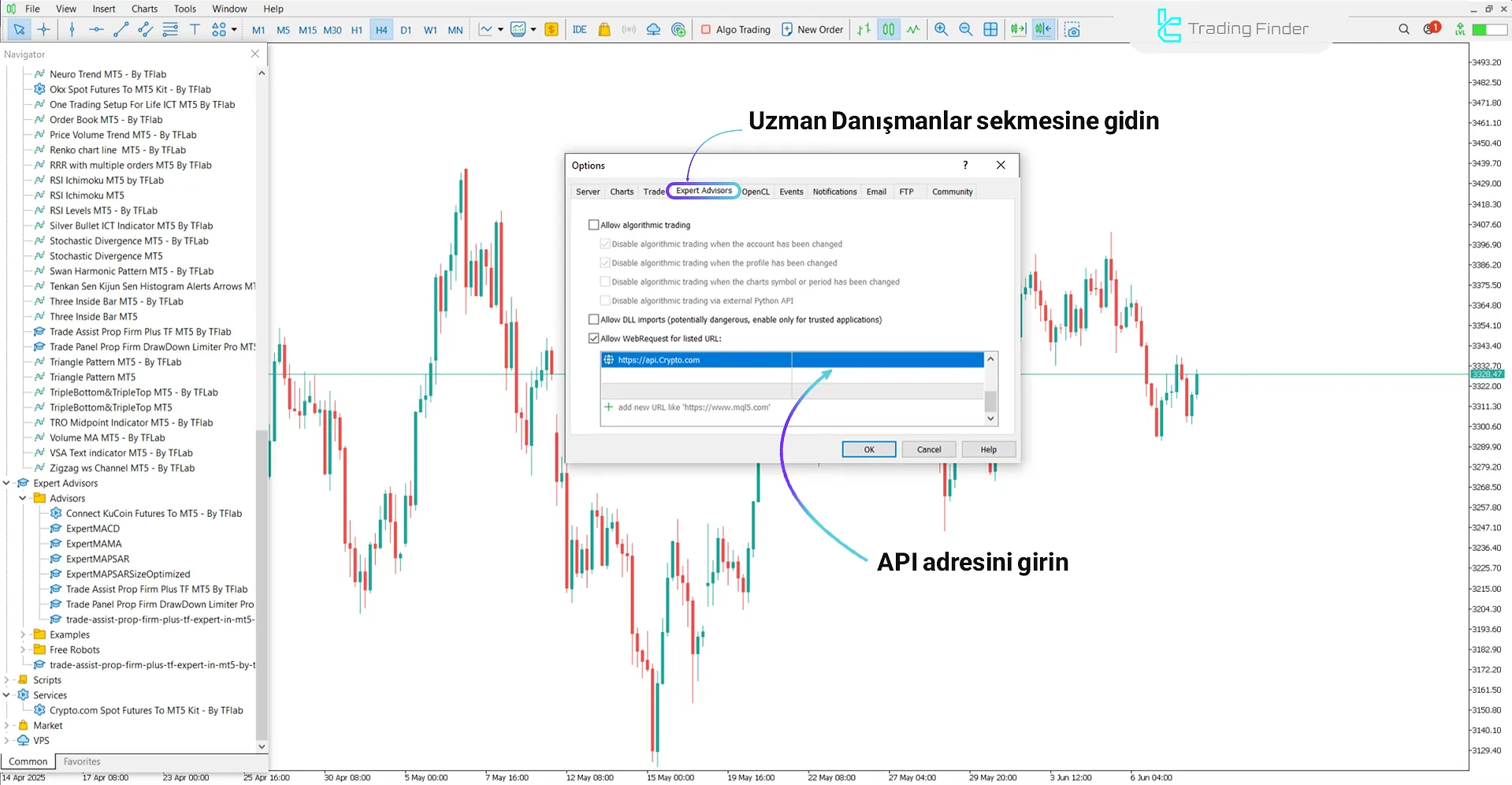Open the Insert menu
Viewport: 1512px width, 785px height.
pos(104,9)
